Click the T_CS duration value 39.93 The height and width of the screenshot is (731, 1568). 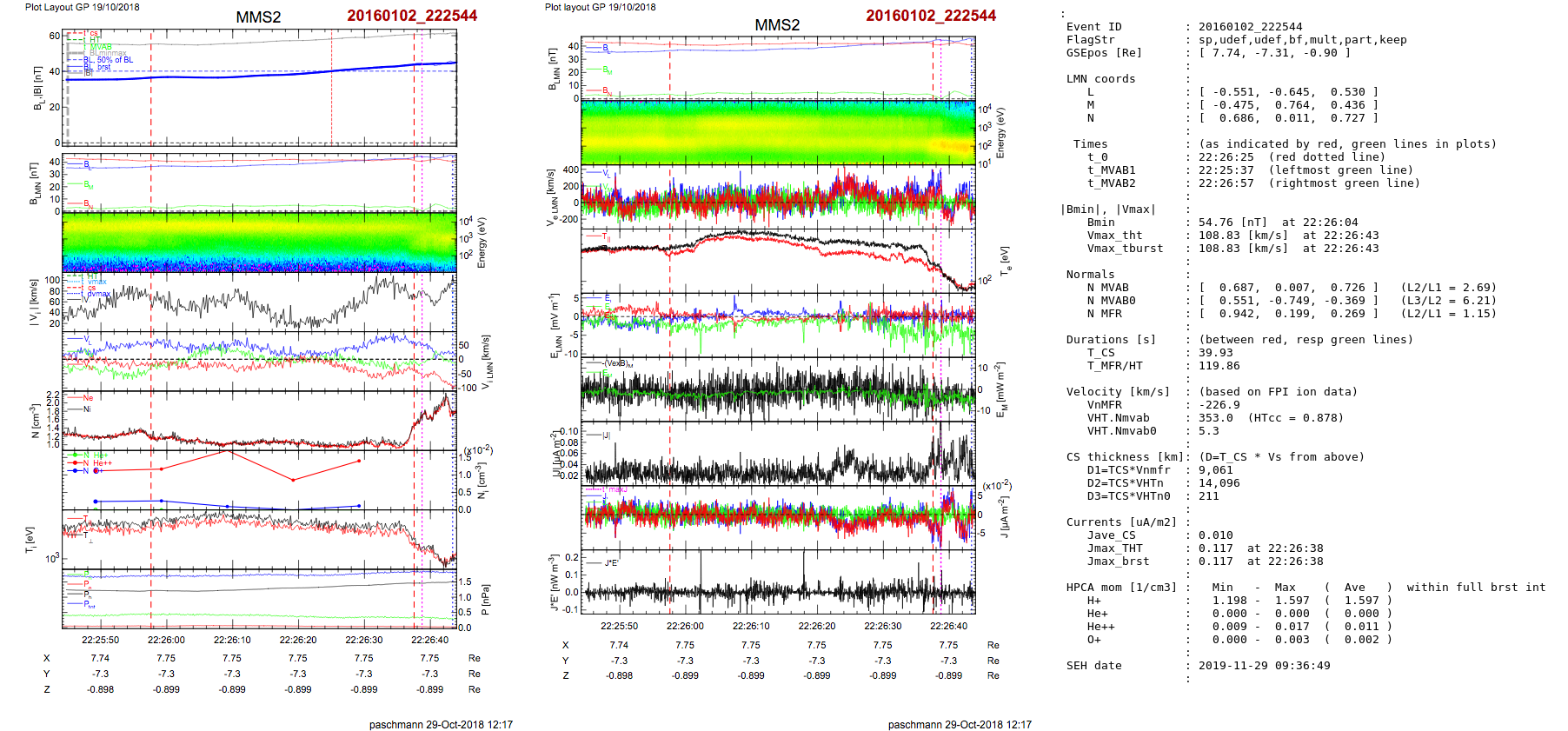(1215, 353)
